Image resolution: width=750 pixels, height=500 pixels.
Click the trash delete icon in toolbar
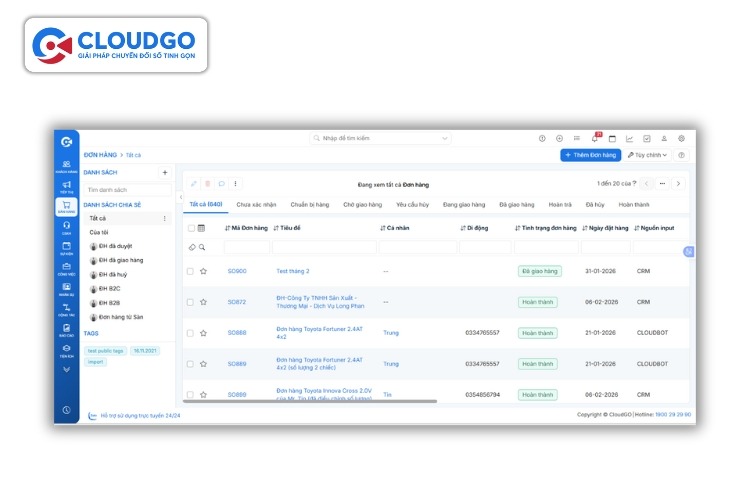pyautogui.click(x=208, y=184)
